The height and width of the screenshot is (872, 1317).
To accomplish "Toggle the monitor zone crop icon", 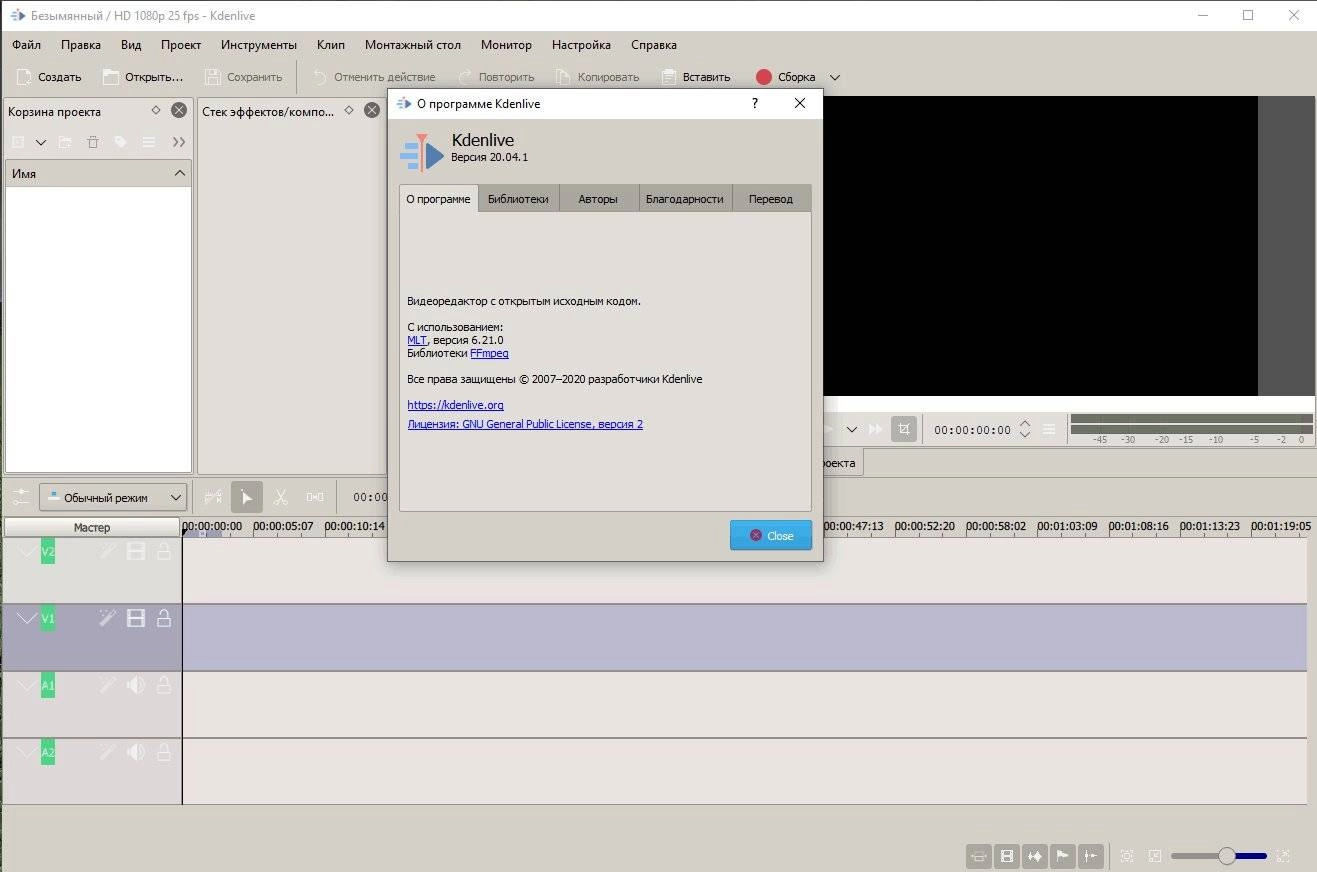I will 904,429.
